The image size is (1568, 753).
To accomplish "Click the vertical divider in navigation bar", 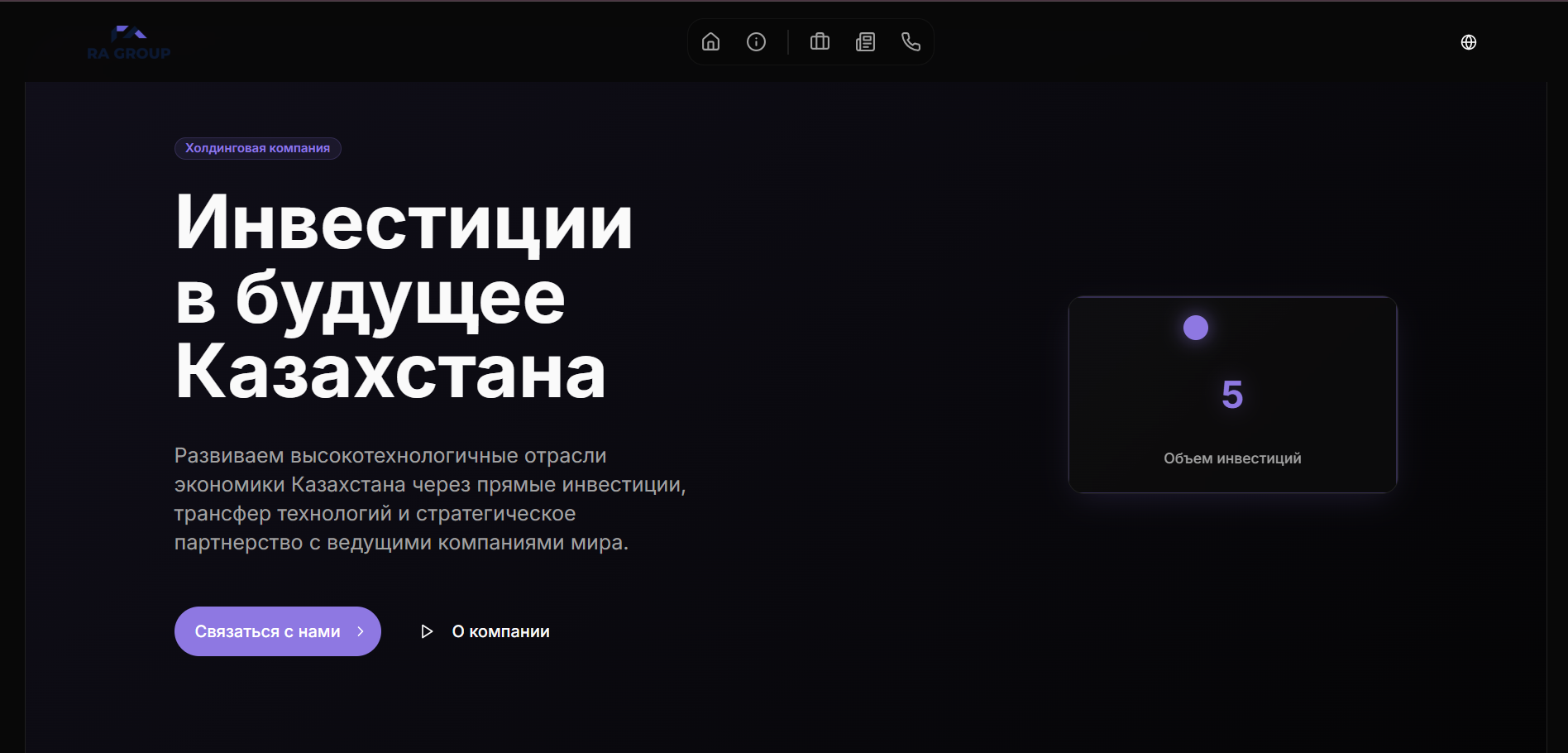I will pyautogui.click(x=788, y=42).
